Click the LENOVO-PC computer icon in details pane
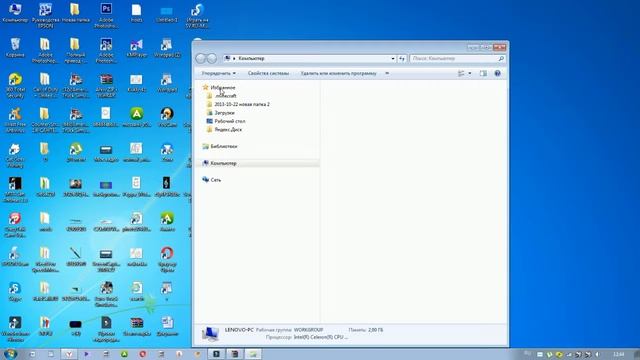The width and height of the screenshot is (640, 360). coord(210,334)
